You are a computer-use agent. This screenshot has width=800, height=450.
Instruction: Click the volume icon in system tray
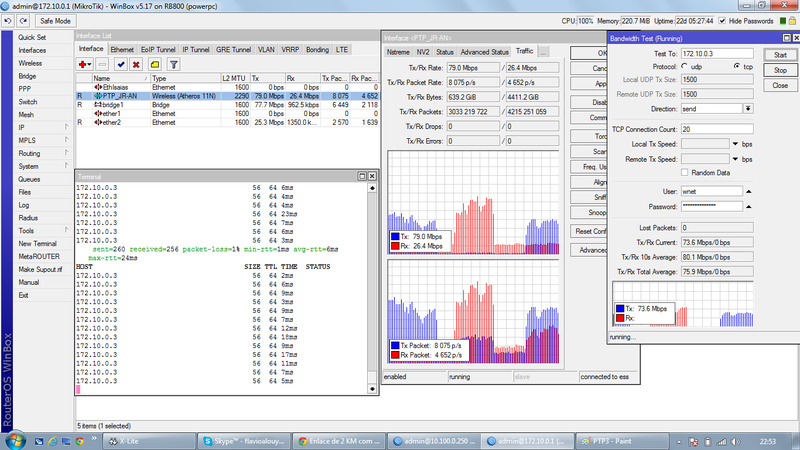735,441
